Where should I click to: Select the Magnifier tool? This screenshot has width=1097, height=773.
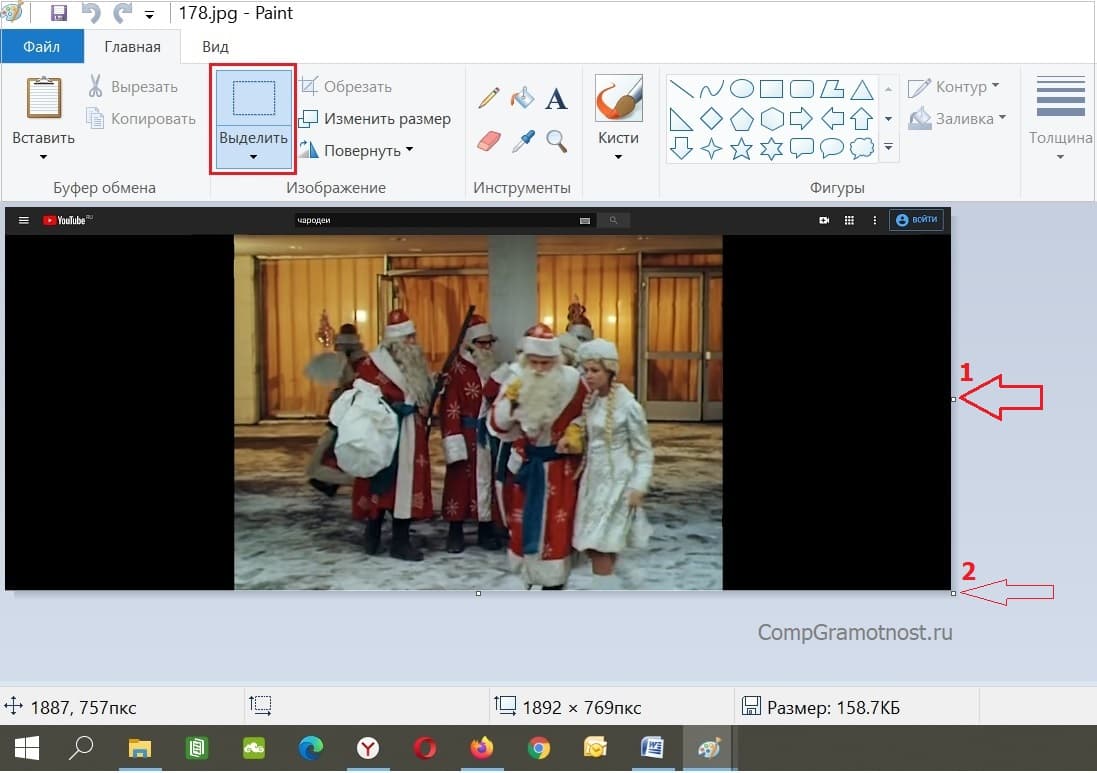[556, 141]
